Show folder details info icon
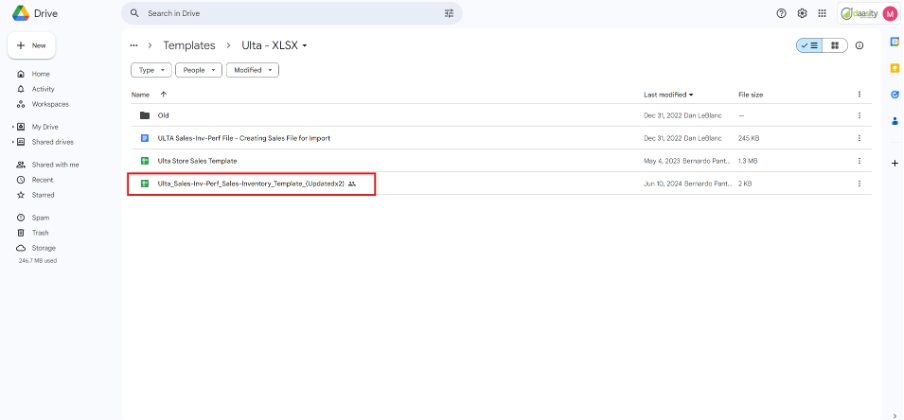This screenshot has height=420, width=904. pos(859,46)
